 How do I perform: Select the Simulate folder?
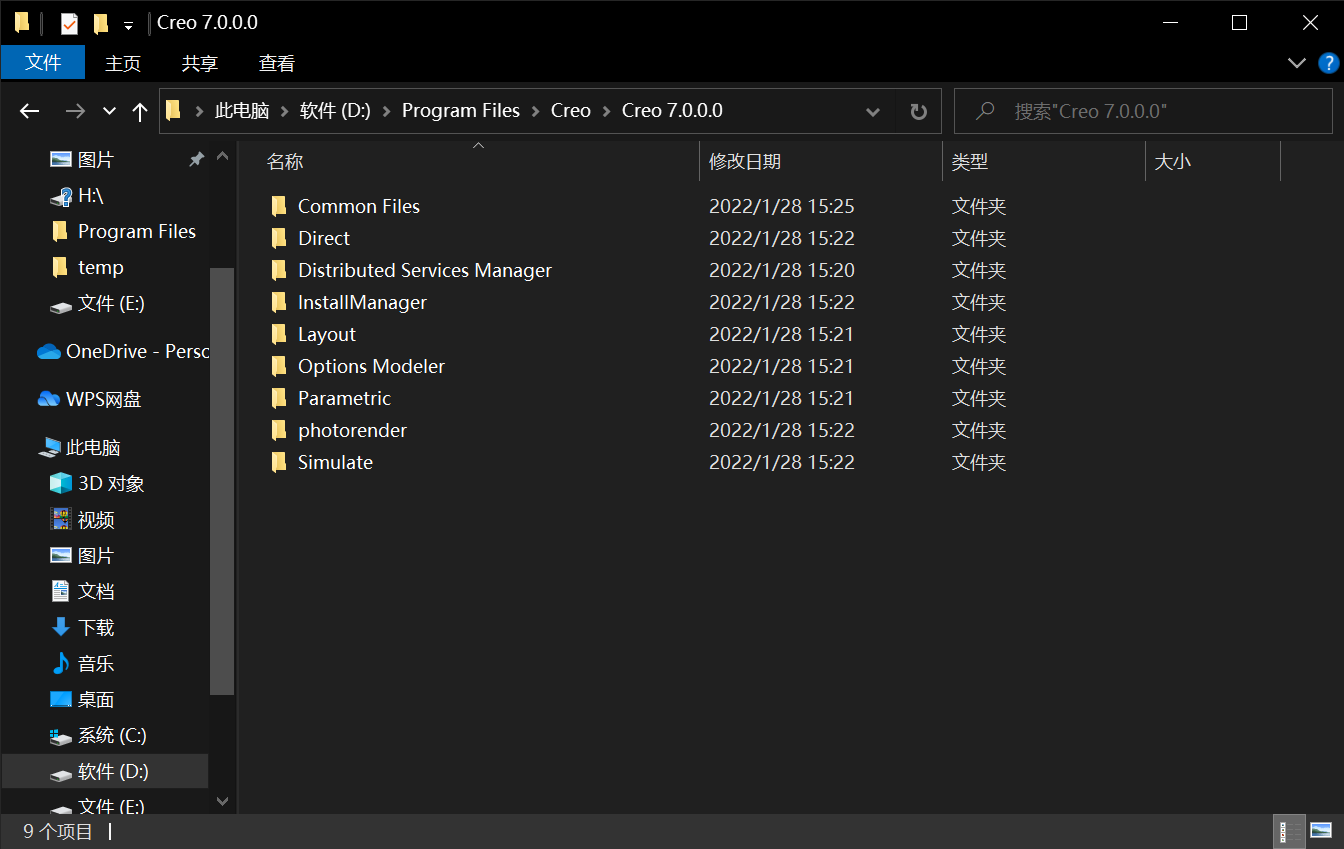335,462
